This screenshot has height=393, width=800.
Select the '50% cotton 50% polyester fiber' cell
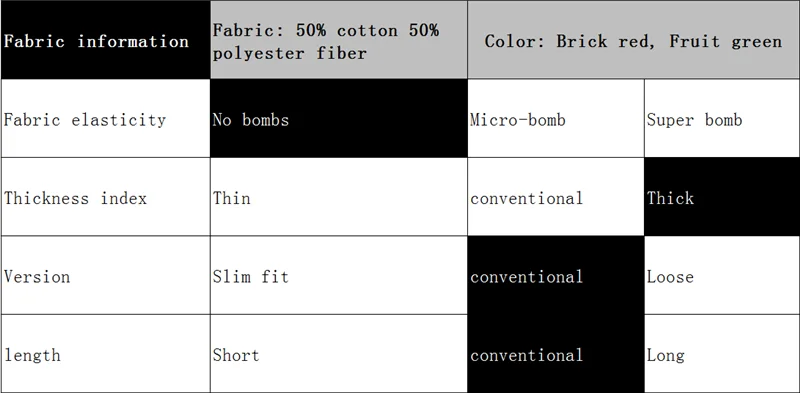339,40
